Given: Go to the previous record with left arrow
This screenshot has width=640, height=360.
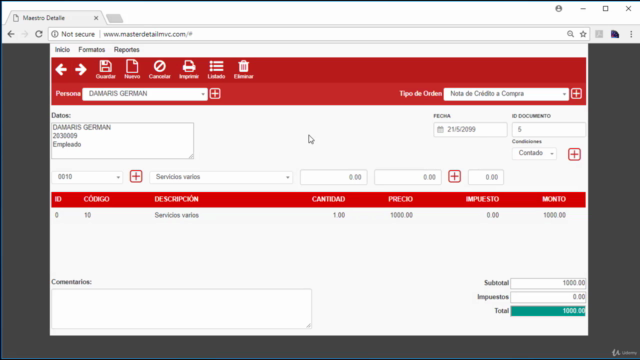Looking at the screenshot, I should pyautogui.click(x=61, y=69).
